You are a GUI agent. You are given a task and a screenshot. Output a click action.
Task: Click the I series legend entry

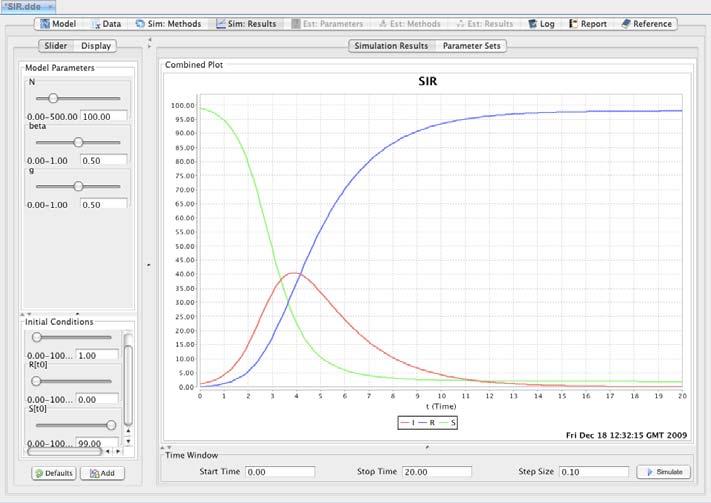click(408, 423)
